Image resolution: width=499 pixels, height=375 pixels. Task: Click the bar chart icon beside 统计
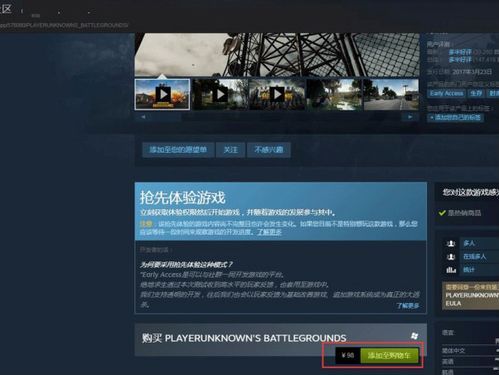pos(451,270)
